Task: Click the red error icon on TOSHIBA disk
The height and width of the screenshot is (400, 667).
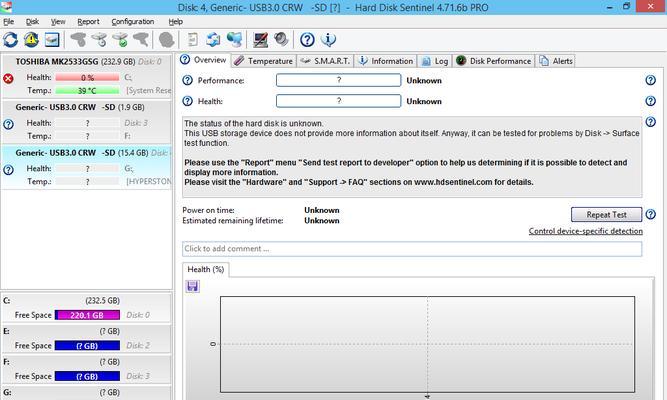Action: (x=8, y=78)
